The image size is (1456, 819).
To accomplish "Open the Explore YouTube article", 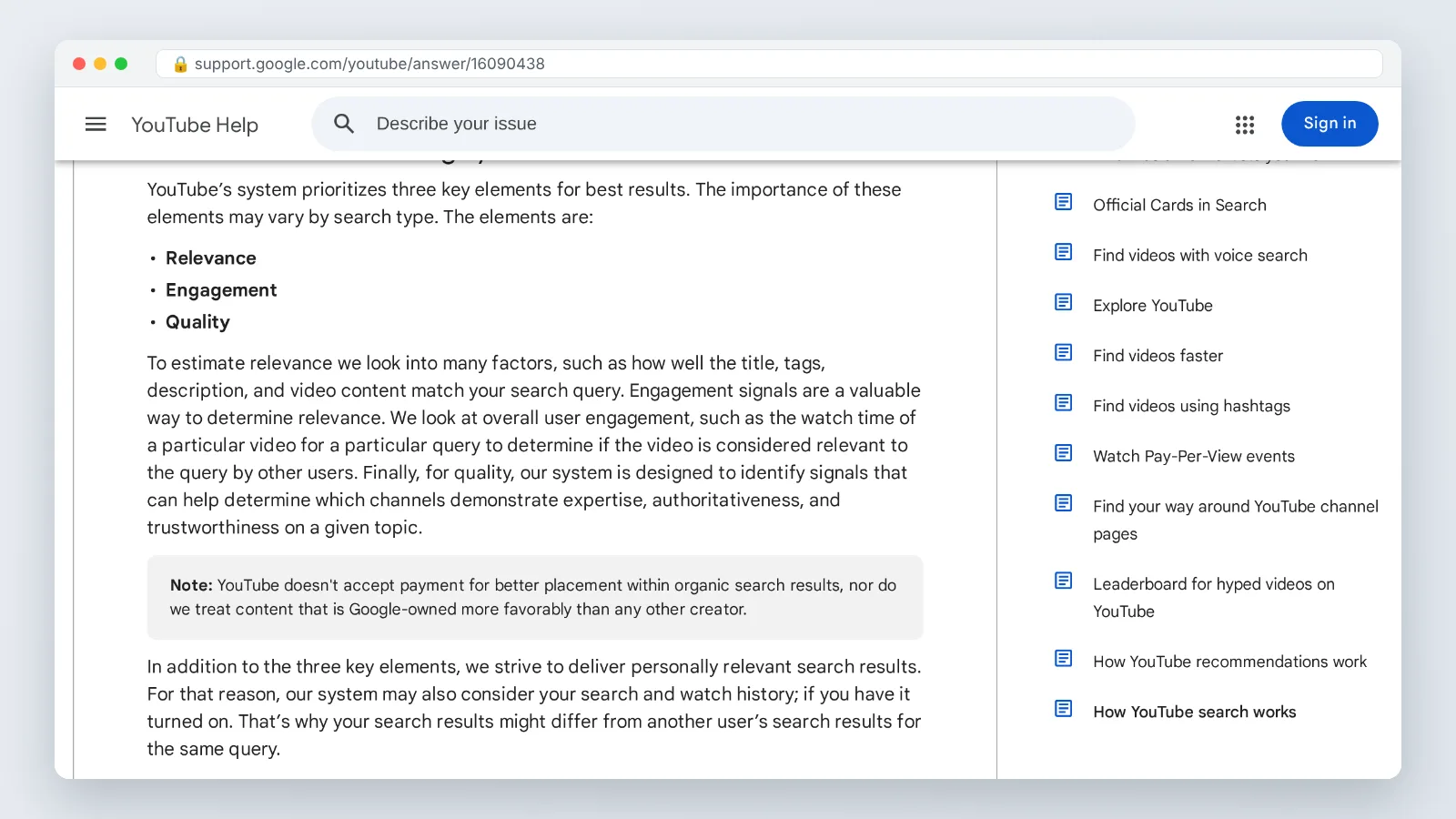I will (1153, 306).
